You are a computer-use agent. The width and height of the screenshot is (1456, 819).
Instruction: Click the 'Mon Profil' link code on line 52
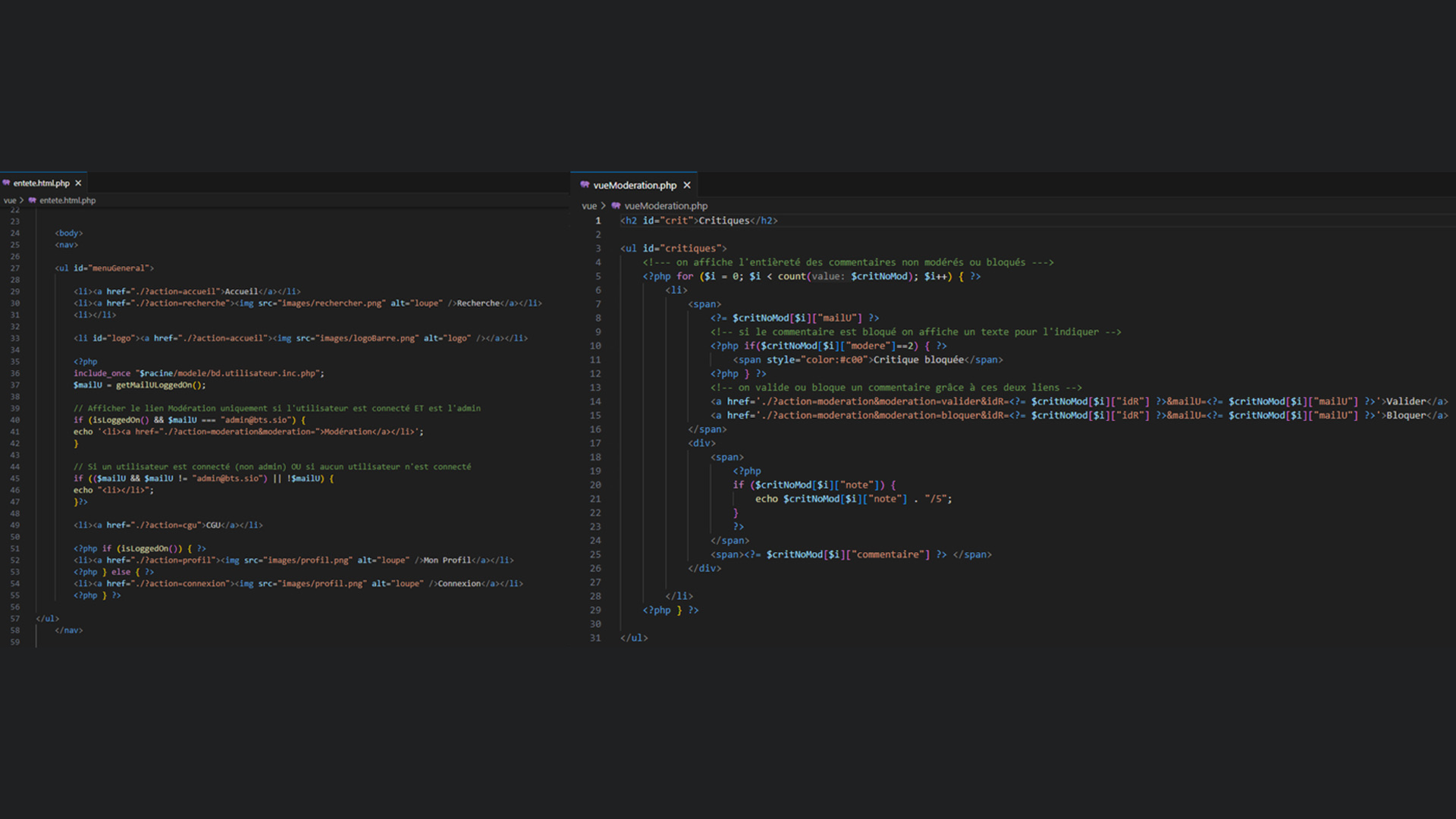point(293,560)
